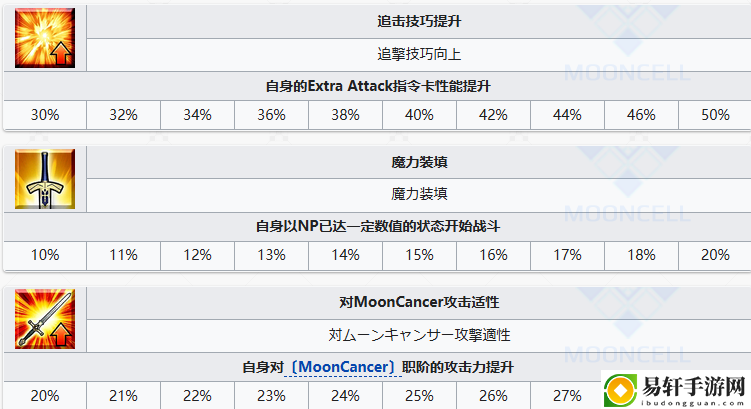Click the 40% Extra Attack value cell
The height and width of the screenshot is (409, 751).
pos(419,115)
